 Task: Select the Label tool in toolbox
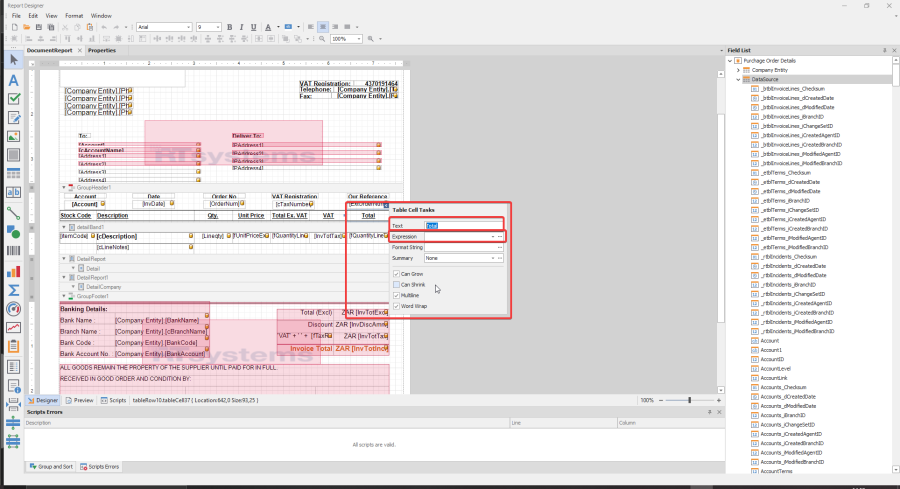click(14, 80)
